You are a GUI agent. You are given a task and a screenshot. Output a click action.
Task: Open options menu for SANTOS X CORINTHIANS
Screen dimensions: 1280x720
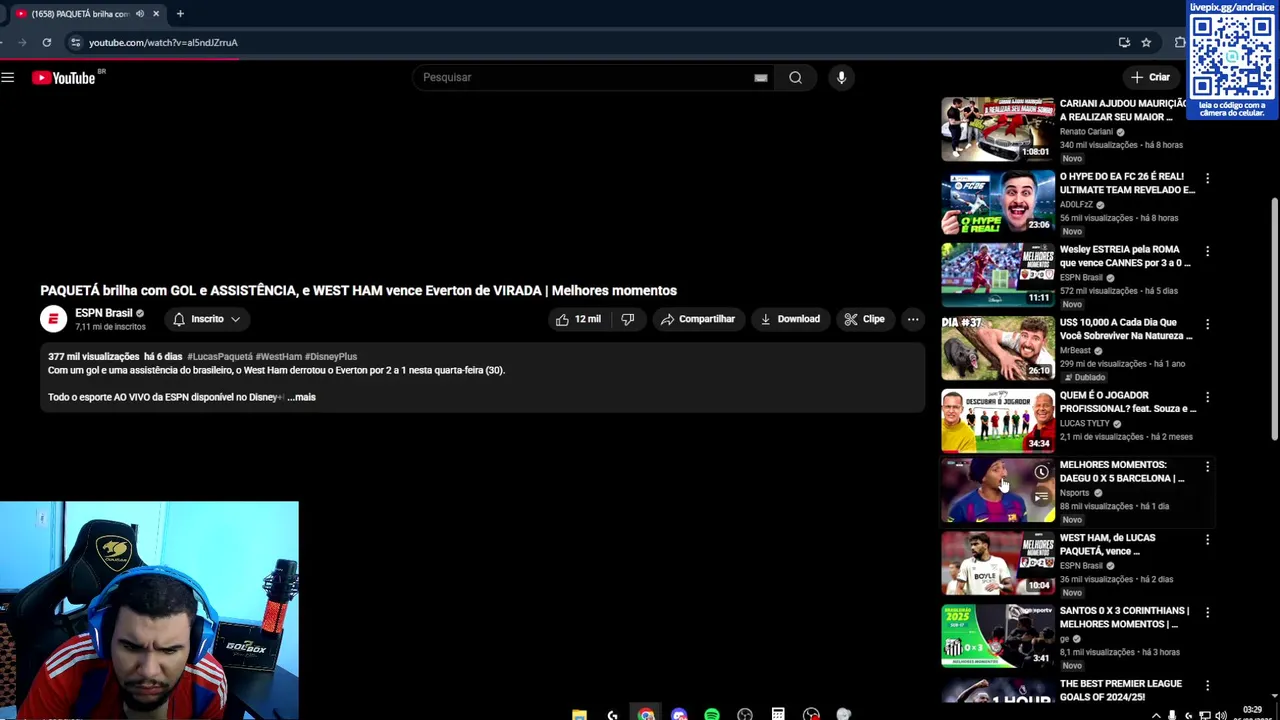(x=1207, y=613)
